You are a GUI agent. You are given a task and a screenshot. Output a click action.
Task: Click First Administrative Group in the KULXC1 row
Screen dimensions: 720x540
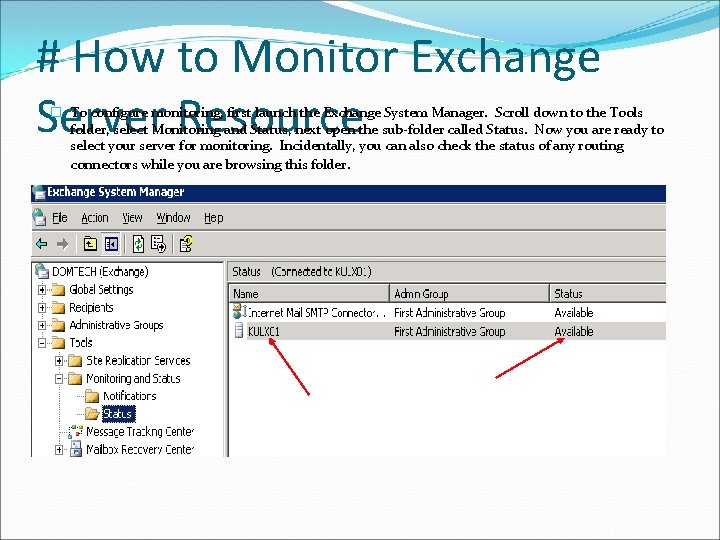point(450,331)
